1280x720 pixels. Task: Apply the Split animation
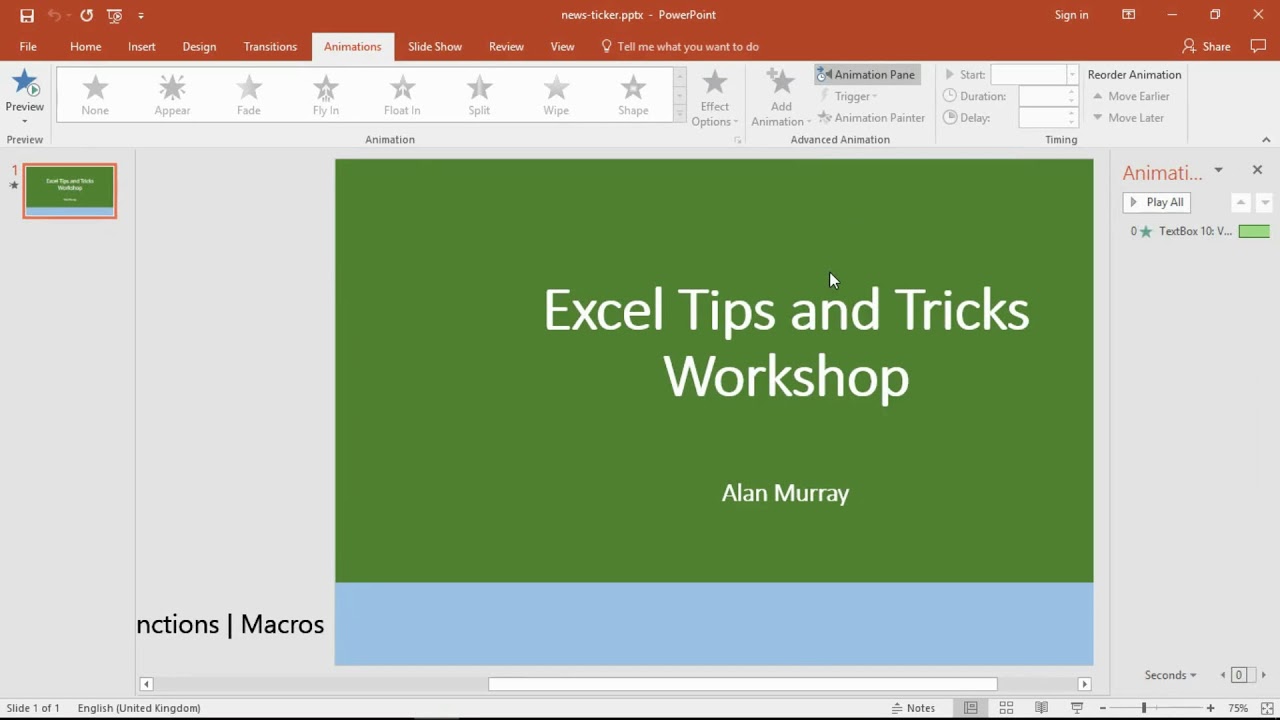tap(479, 95)
